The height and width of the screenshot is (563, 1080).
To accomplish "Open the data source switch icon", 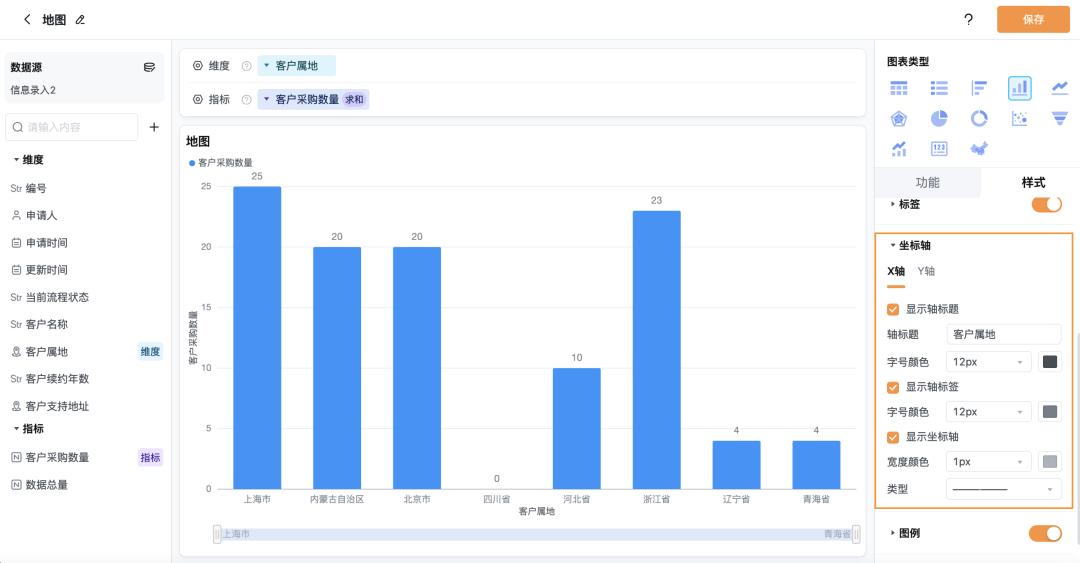I will coord(149,67).
